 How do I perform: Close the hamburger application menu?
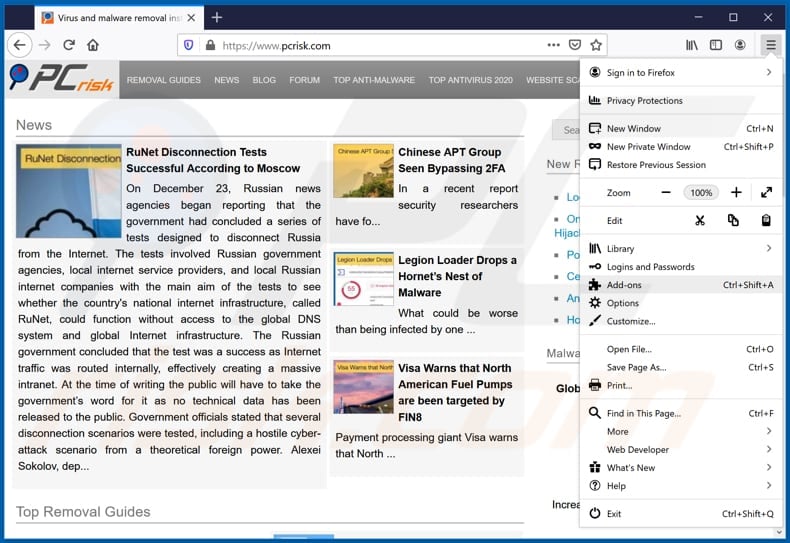pyautogui.click(x=770, y=45)
